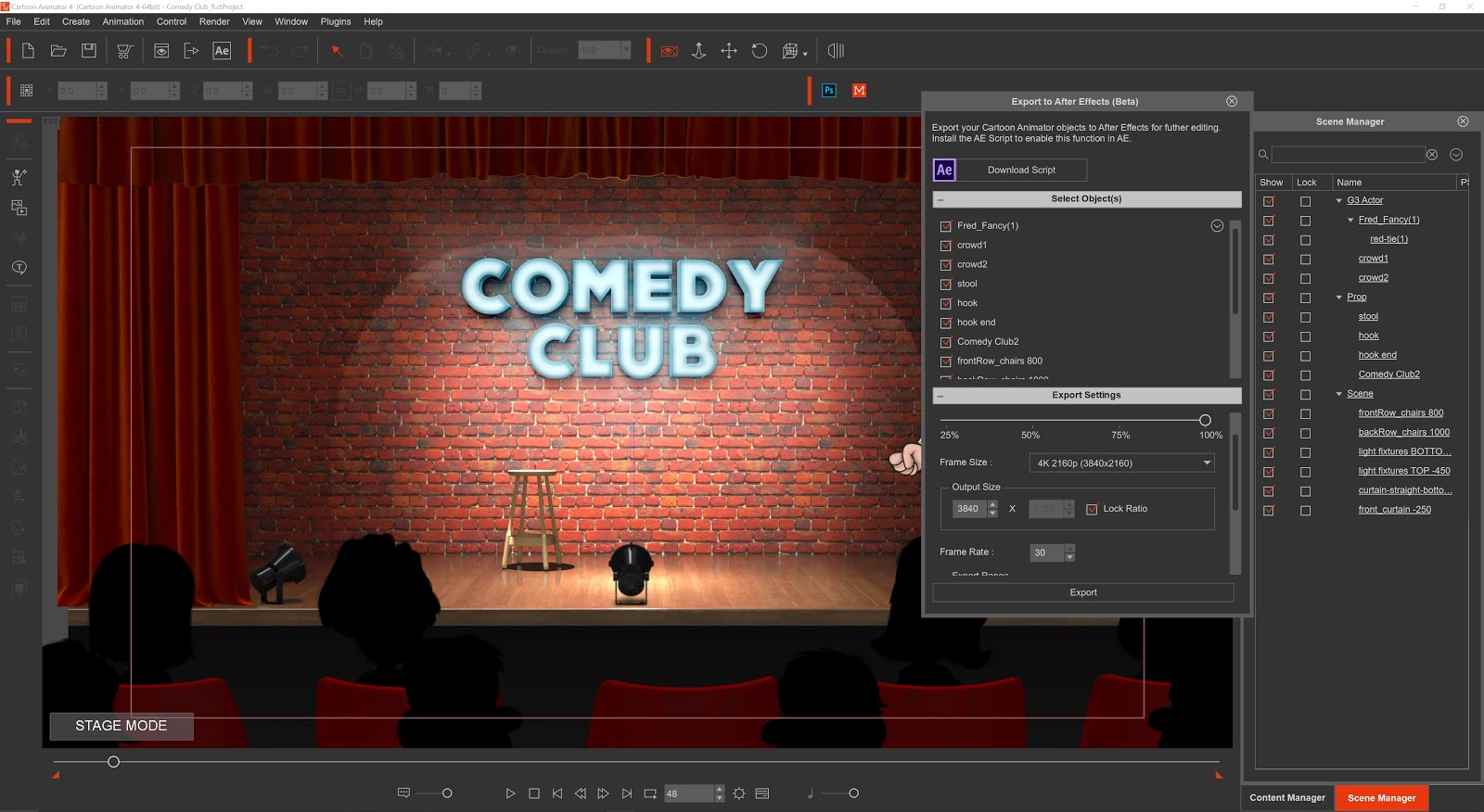The image size is (1484, 812).
Task: Lock the front_curtain -250 layer
Action: (1306, 510)
